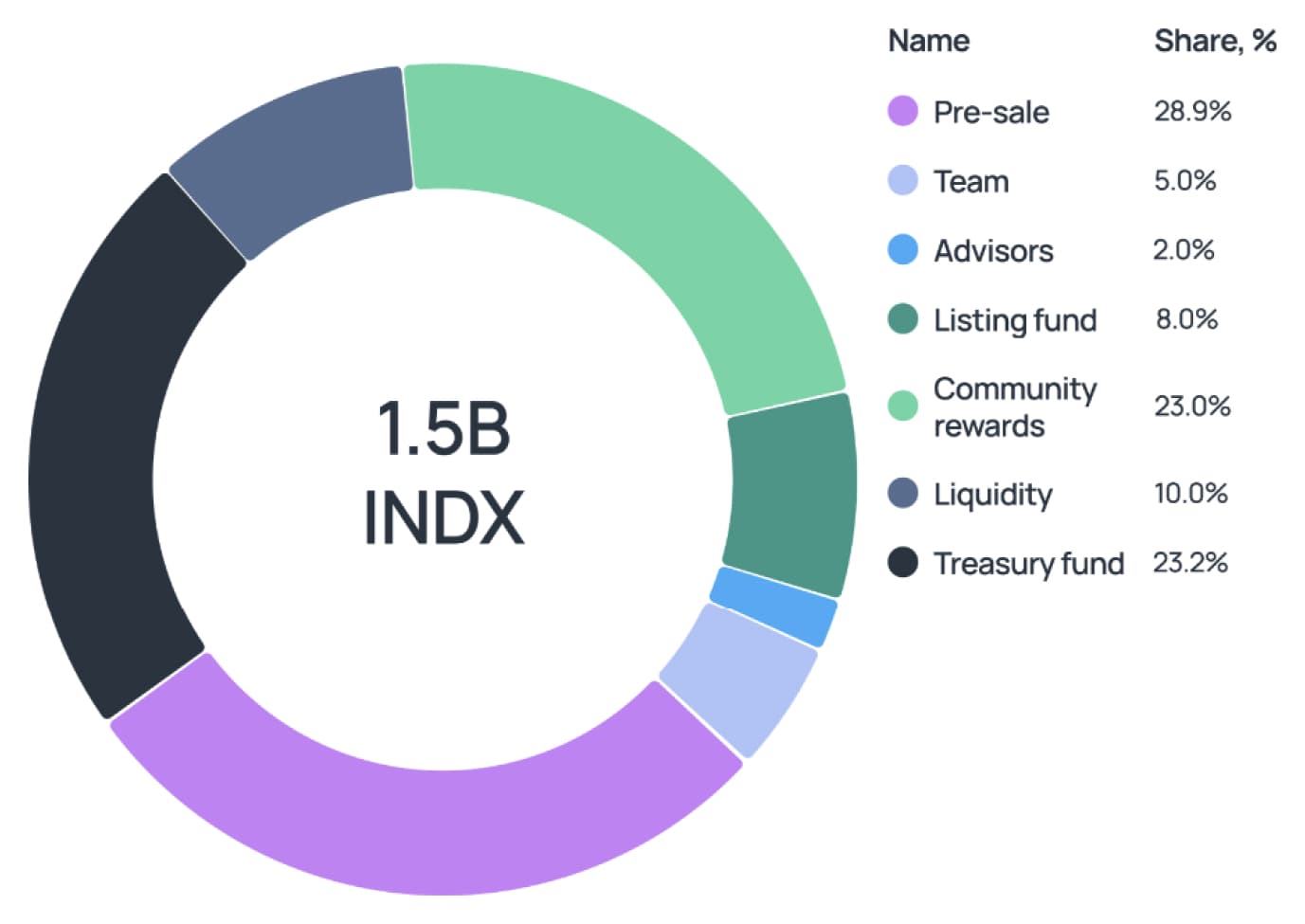The width and height of the screenshot is (1305, 924).
Task: Click the 5.0% share value
Action: [x=1185, y=180]
